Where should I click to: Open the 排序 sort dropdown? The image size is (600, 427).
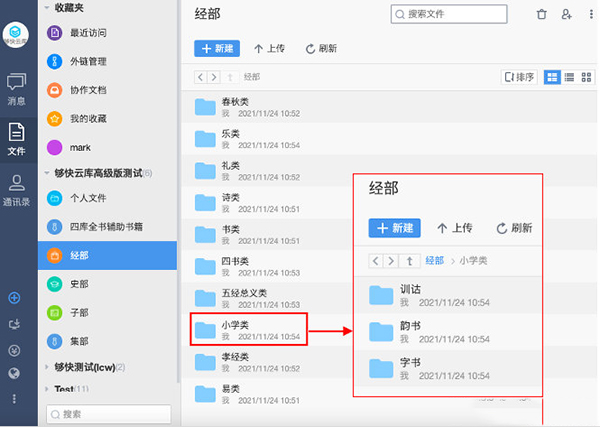[519, 77]
